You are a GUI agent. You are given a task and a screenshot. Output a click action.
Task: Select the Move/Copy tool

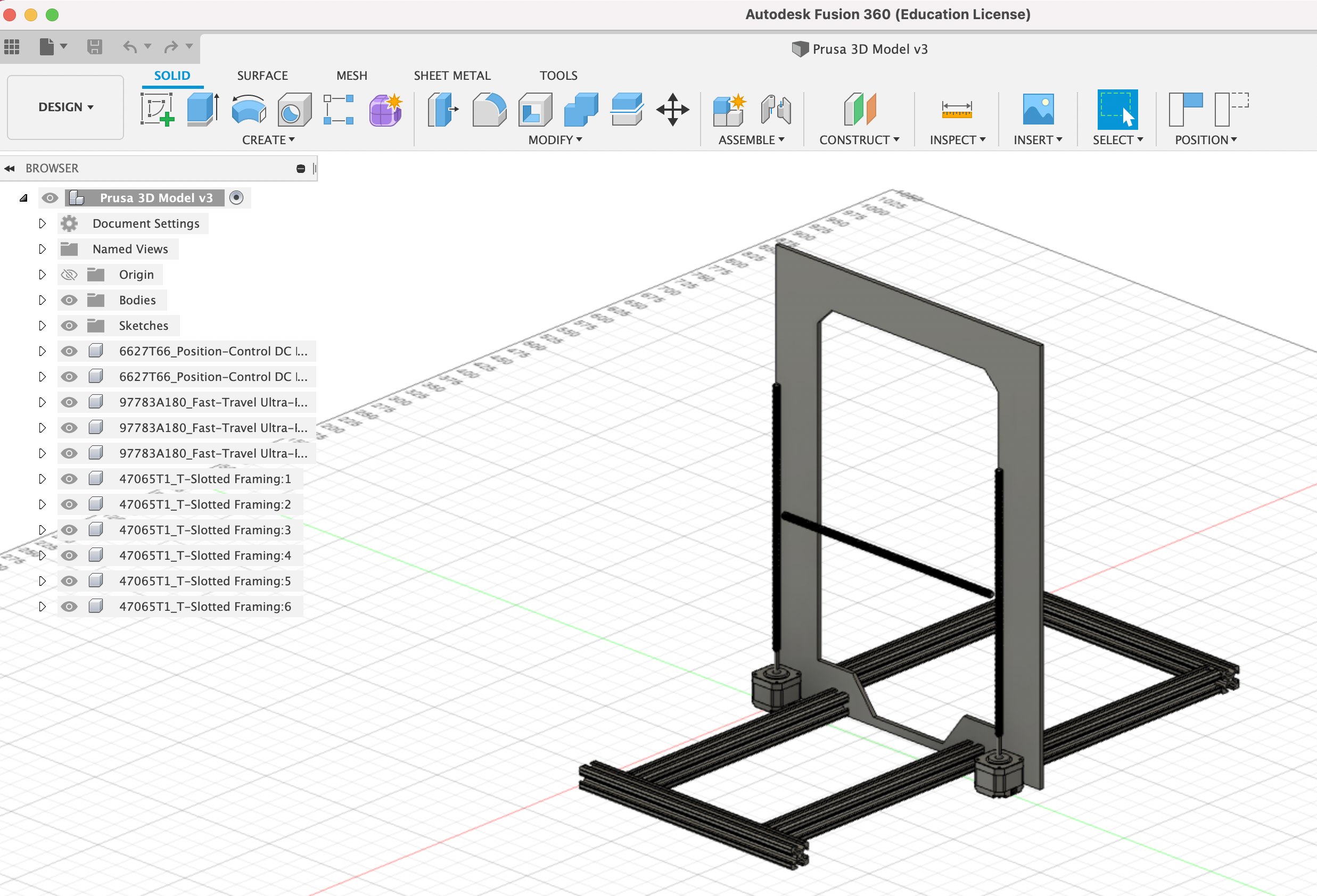(x=673, y=110)
